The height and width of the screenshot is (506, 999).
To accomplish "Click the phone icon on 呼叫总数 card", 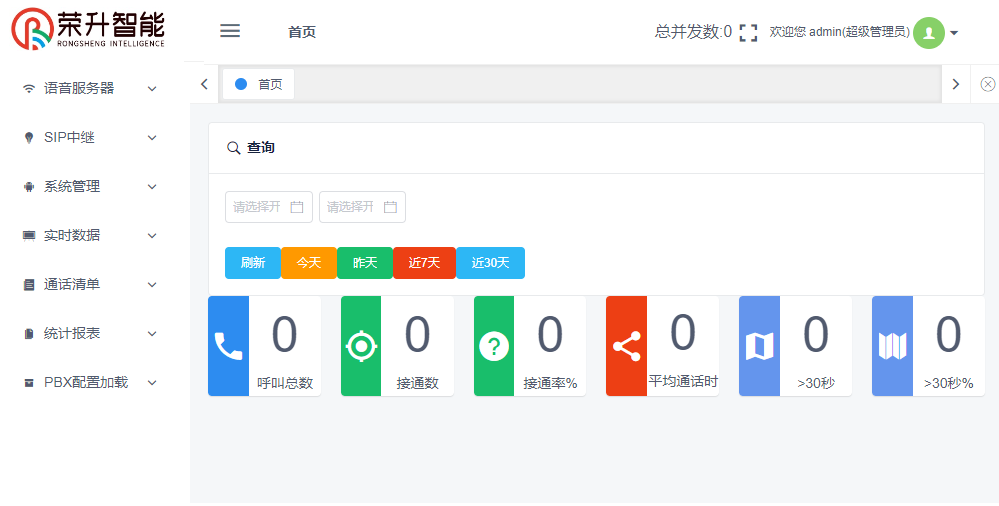I will click(228, 347).
